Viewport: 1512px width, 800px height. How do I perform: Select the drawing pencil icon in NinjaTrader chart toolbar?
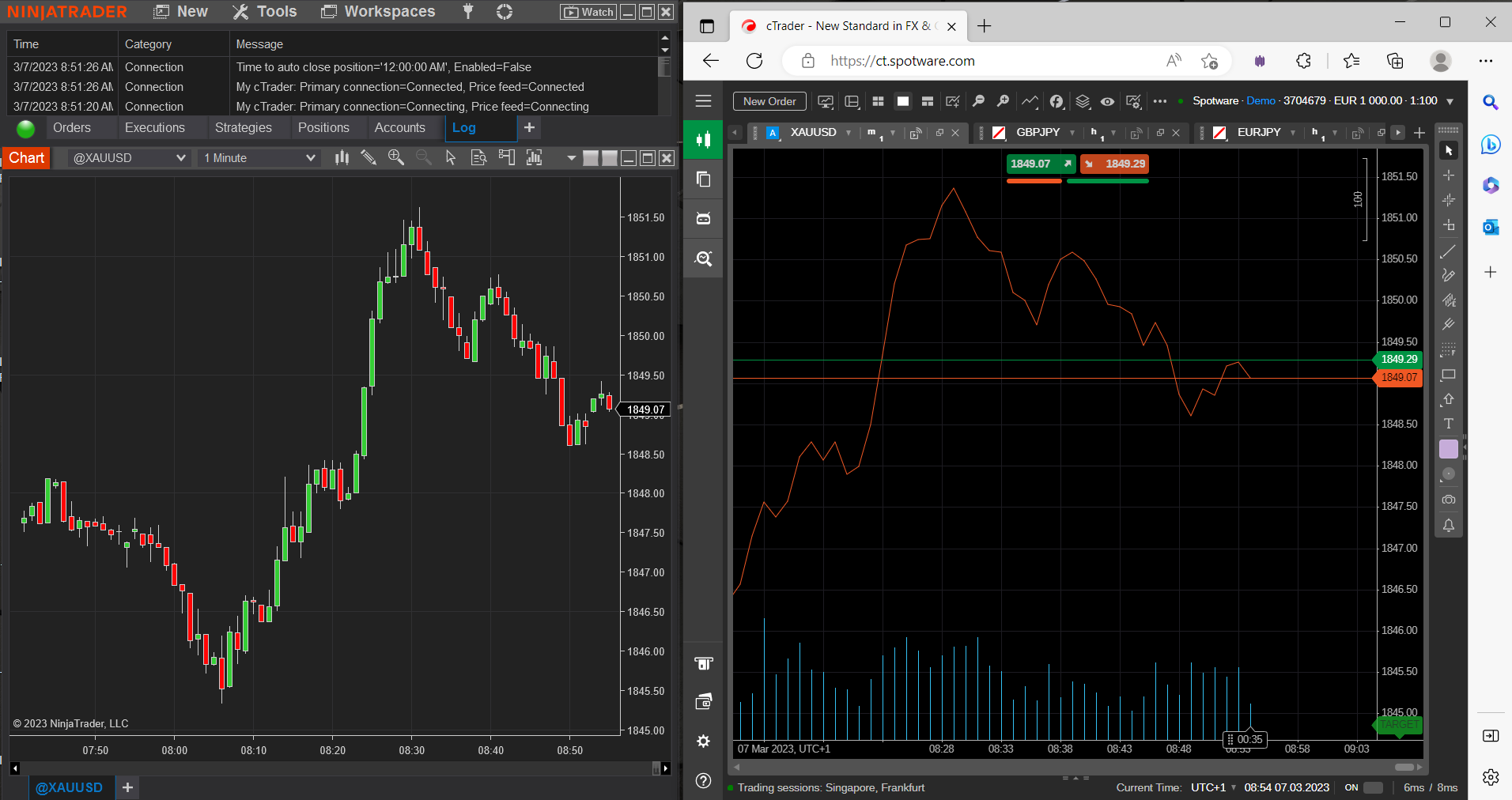click(x=369, y=157)
